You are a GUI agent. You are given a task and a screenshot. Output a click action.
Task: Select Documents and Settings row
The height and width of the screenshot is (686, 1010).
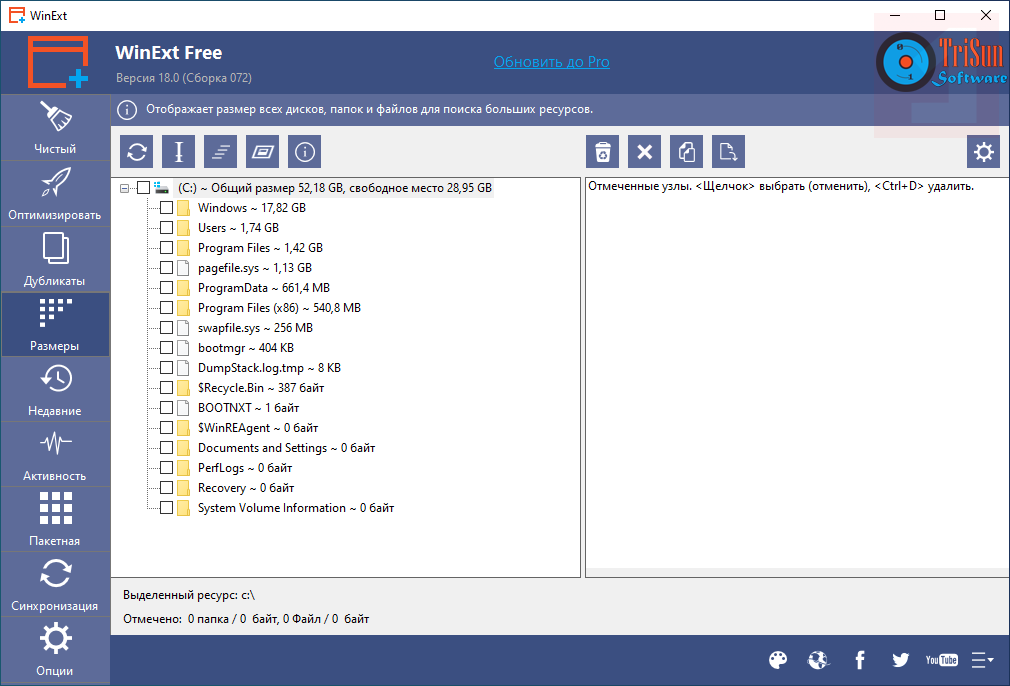pyautogui.click(x=286, y=448)
